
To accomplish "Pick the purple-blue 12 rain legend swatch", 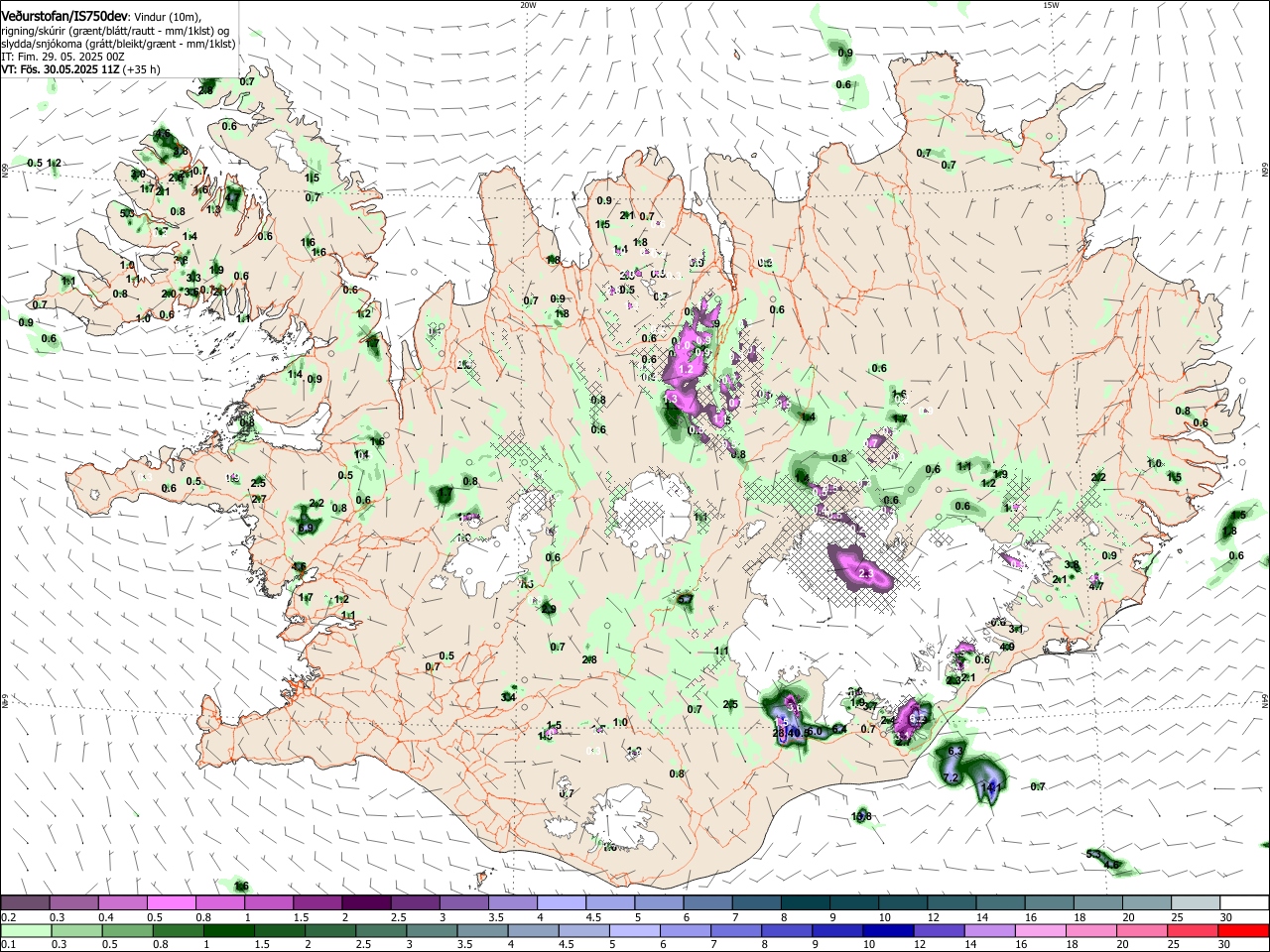I will (938, 930).
